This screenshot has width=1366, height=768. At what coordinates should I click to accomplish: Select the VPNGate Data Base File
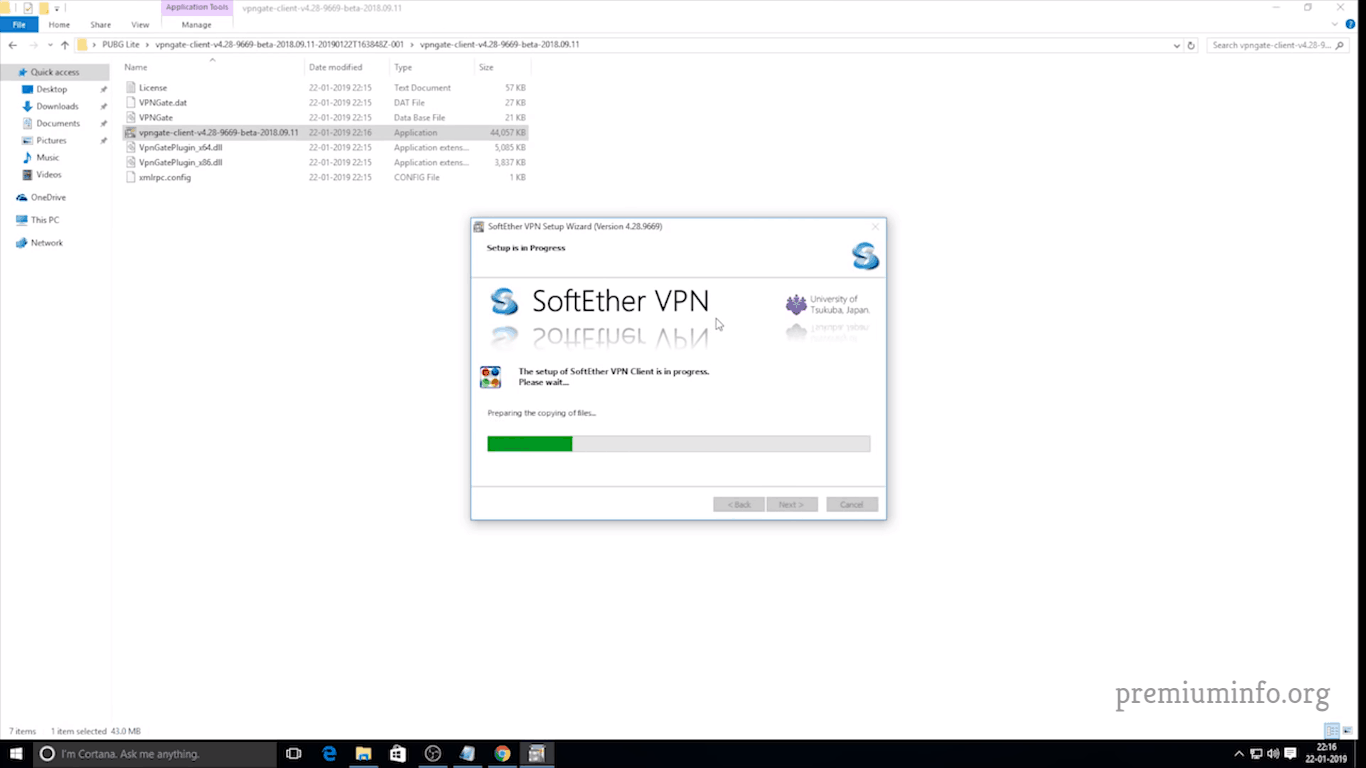point(325,117)
